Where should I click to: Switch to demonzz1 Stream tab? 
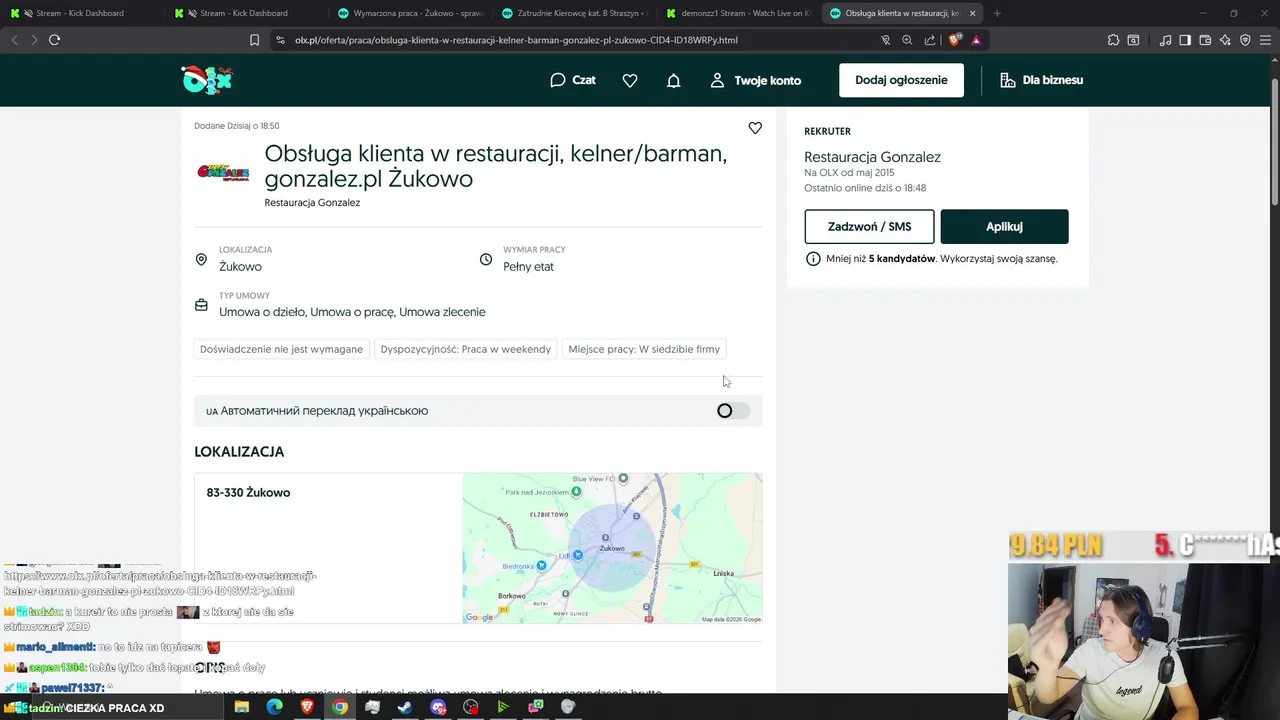coord(737,13)
